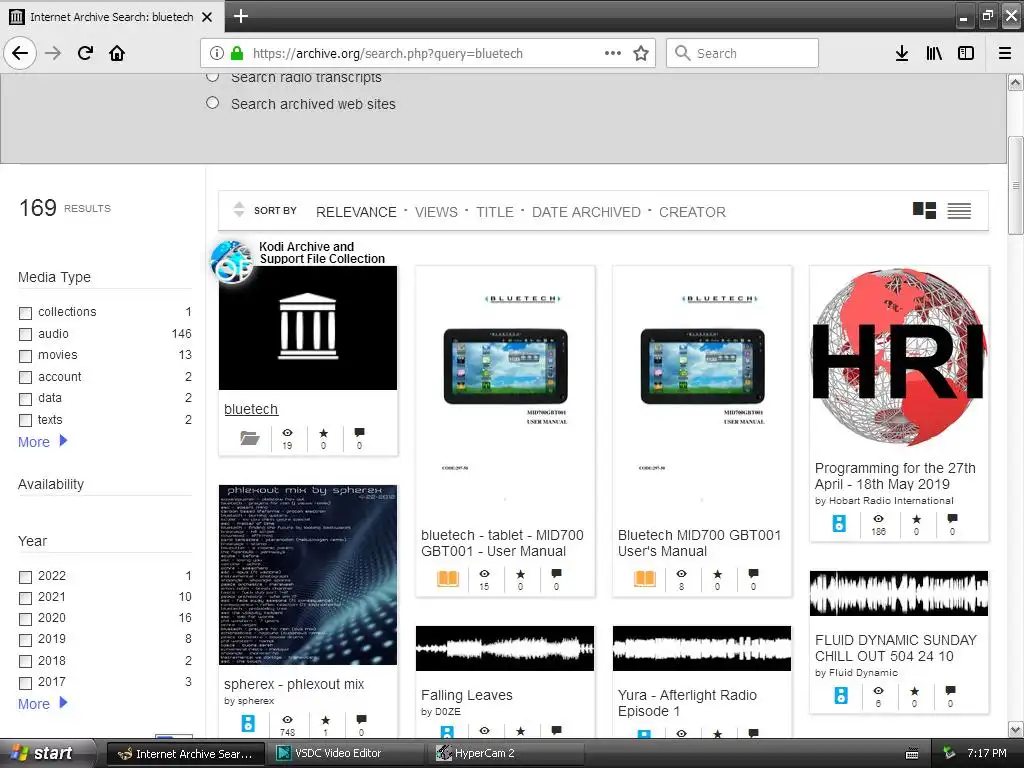Click the HRI globe thumbnail
The height and width of the screenshot is (768, 1024).
click(899, 358)
